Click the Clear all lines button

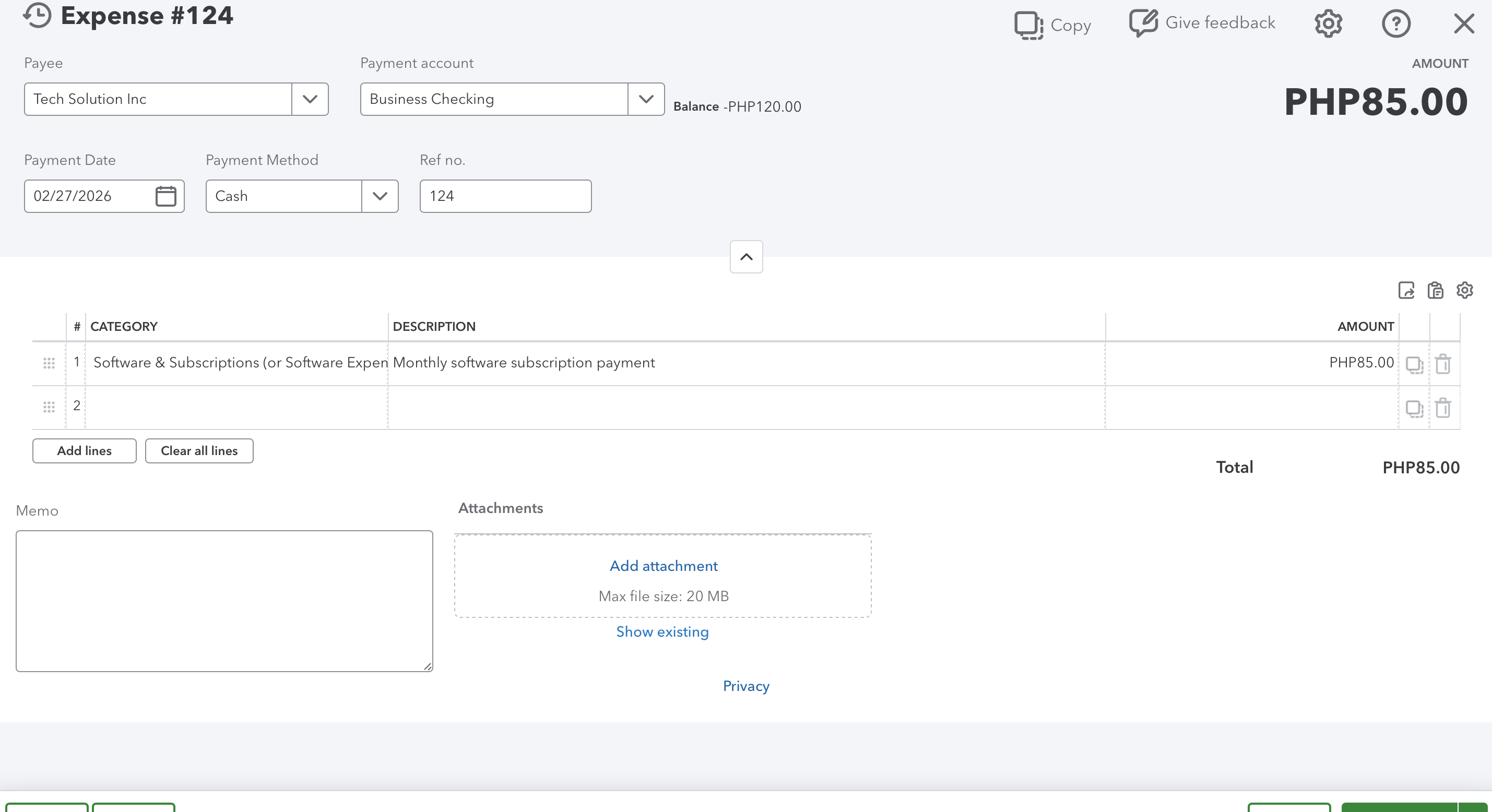tap(199, 450)
